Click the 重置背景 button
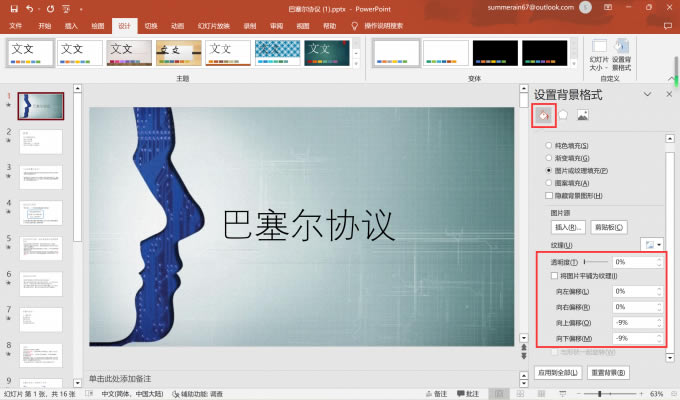The height and width of the screenshot is (400, 680). pyautogui.click(x=608, y=373)
